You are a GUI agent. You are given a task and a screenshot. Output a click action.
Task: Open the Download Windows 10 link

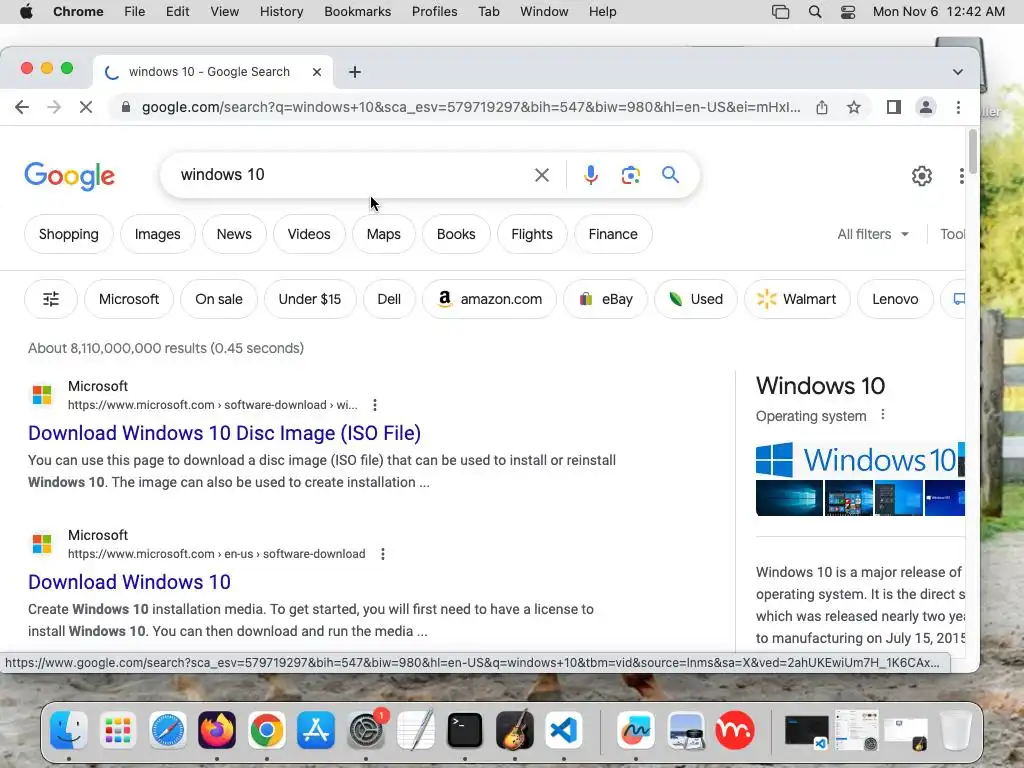[129, 582]
